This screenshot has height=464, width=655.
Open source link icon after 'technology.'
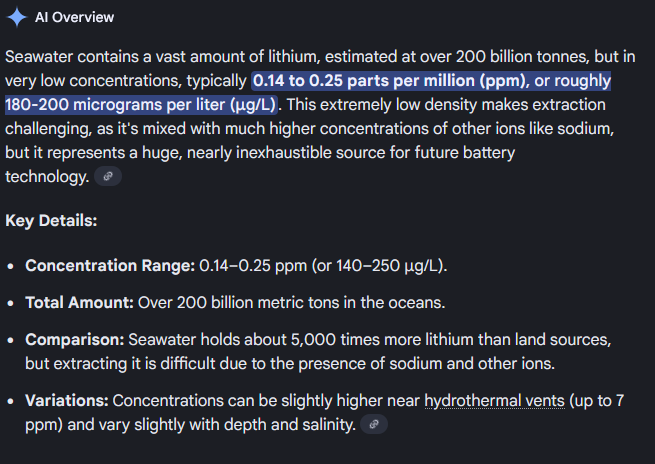pyautogui.click(x=108, y=176)
